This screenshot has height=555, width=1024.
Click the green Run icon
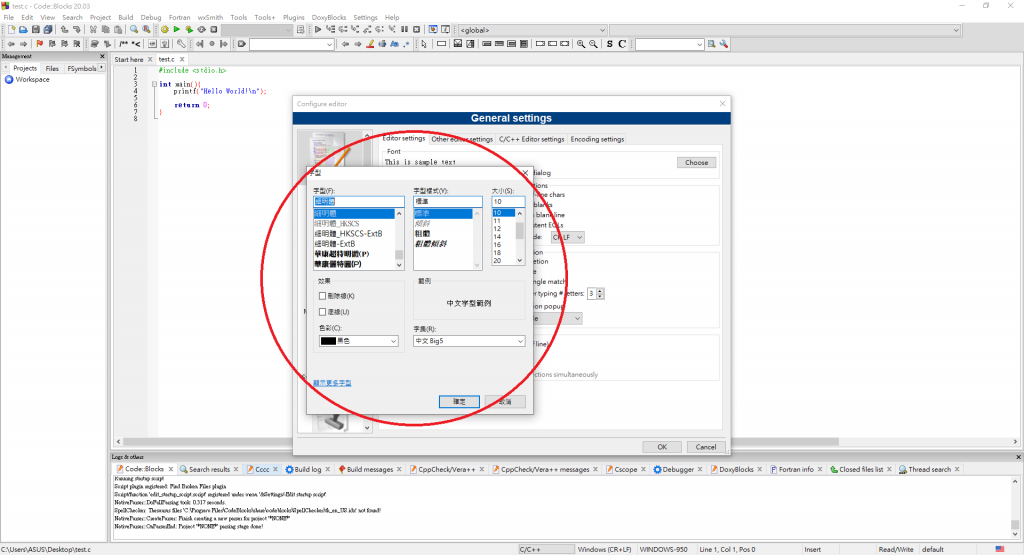point(176,29)
